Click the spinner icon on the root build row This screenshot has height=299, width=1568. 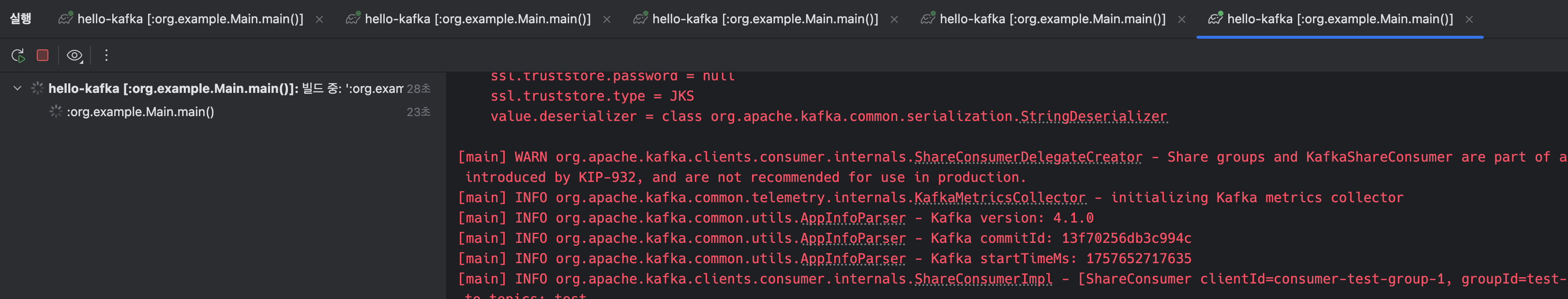tap(37, 89)
